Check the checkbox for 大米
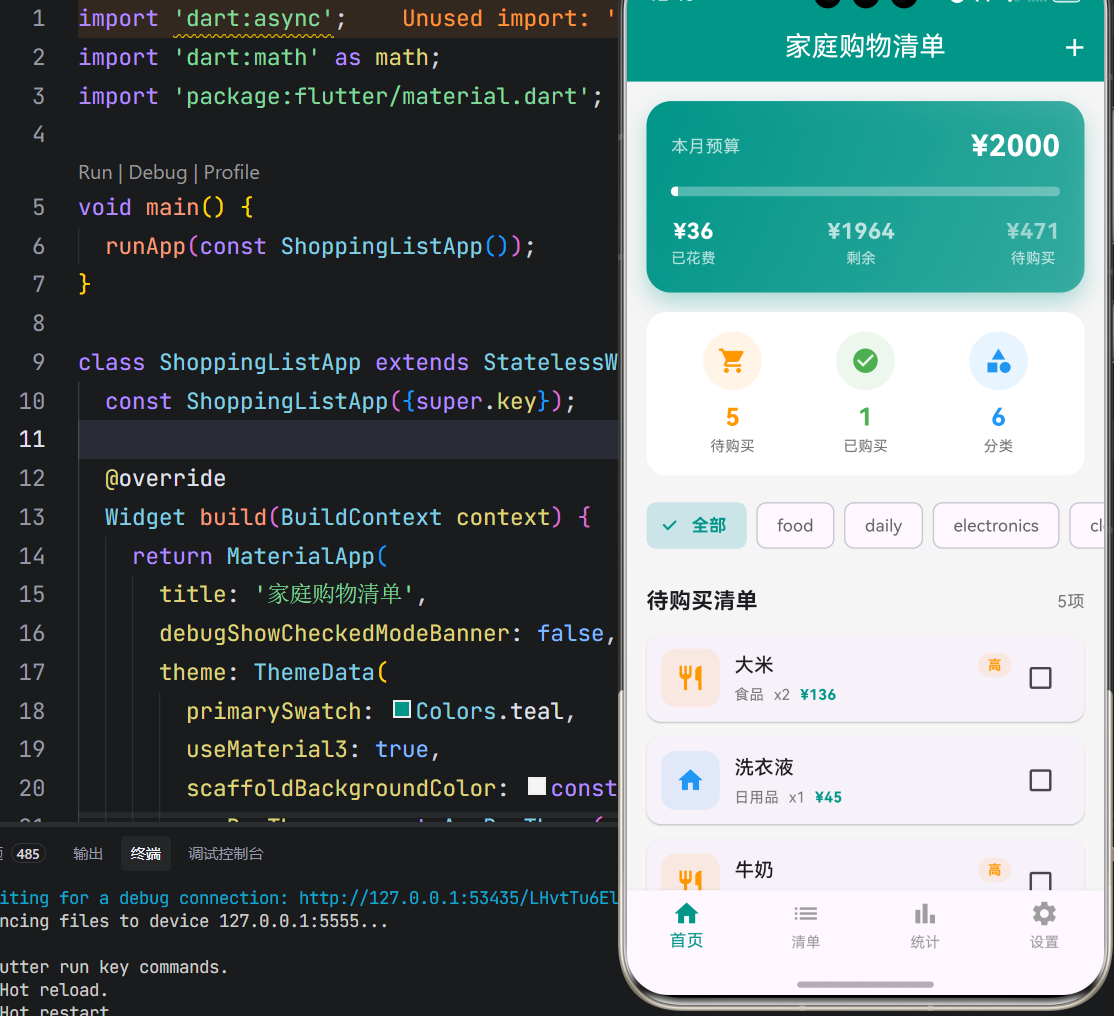 pyautogui.click(x=1040, y=677)
